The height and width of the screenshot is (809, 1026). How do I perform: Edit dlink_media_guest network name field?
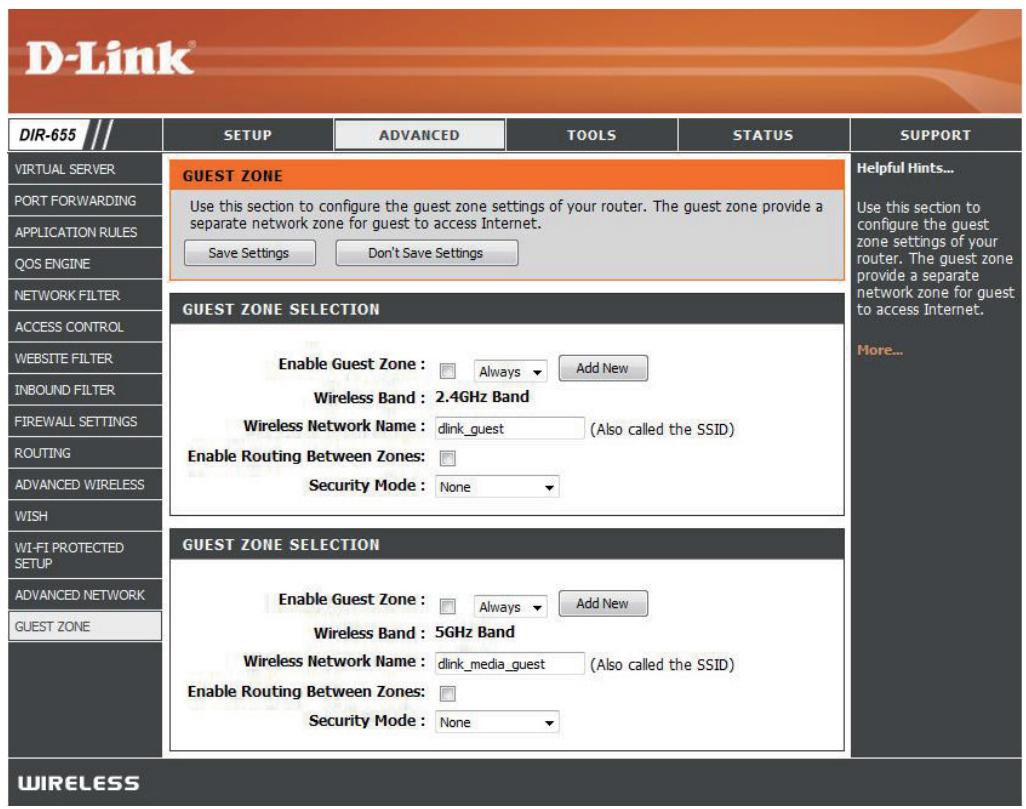[509, 664]
